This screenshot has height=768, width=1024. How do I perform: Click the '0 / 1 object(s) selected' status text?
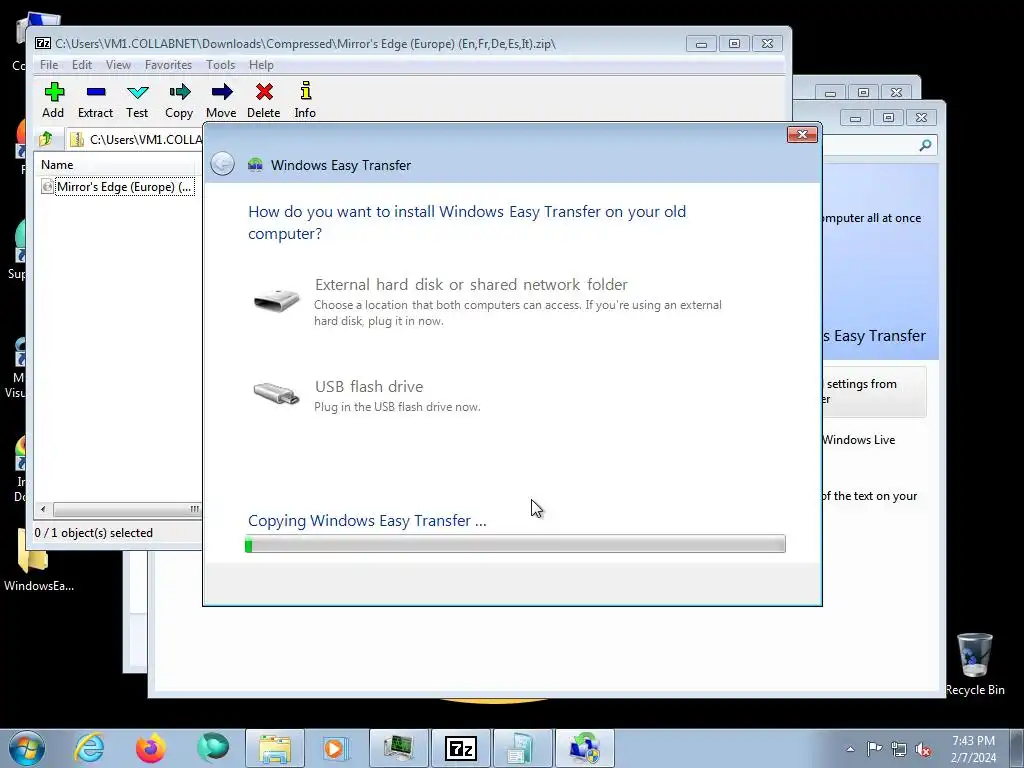[x=93, y=533]
